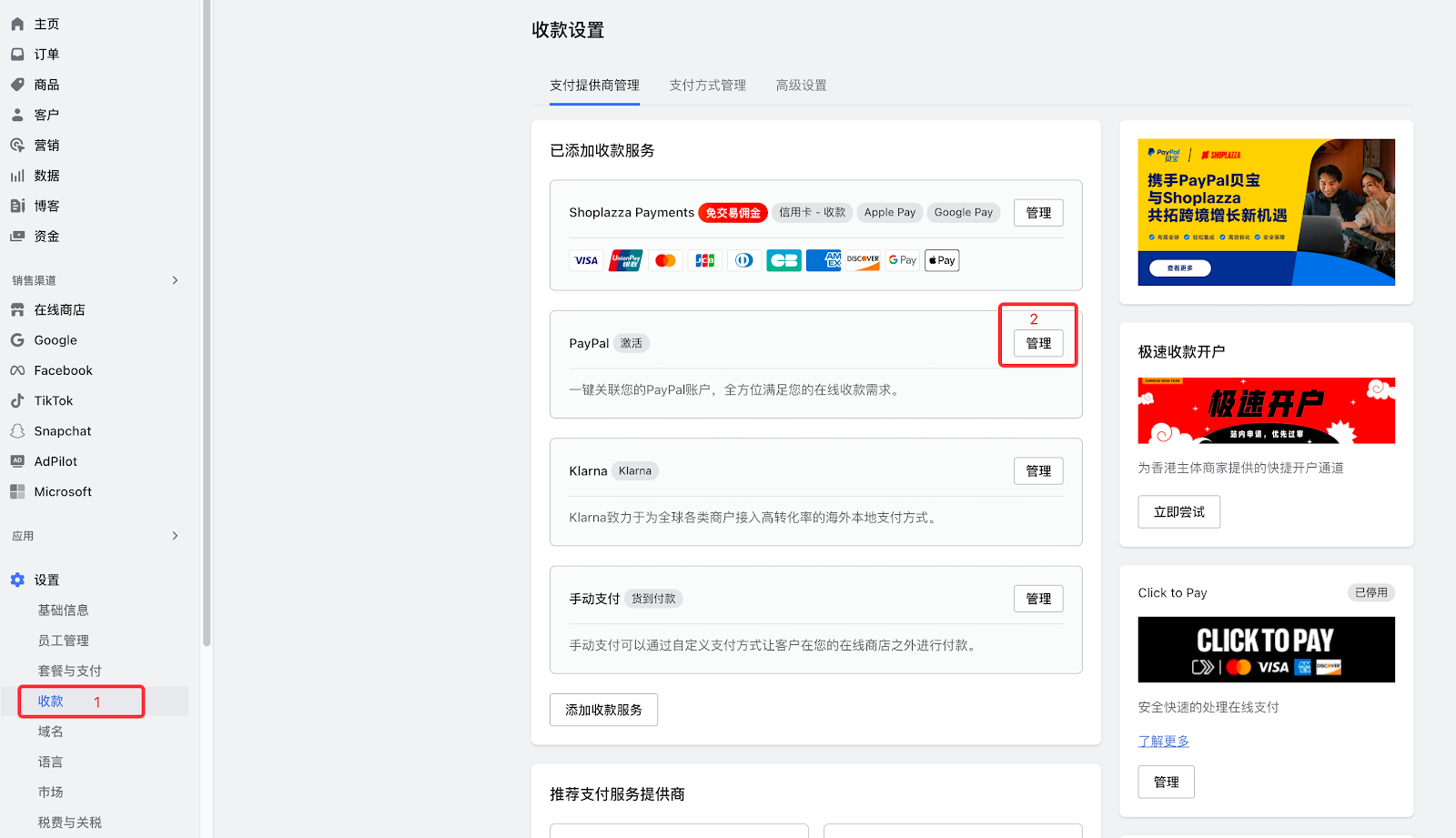Click the add payment service button
Viewport: 1456px width, 838px height.
pos(603,710)
